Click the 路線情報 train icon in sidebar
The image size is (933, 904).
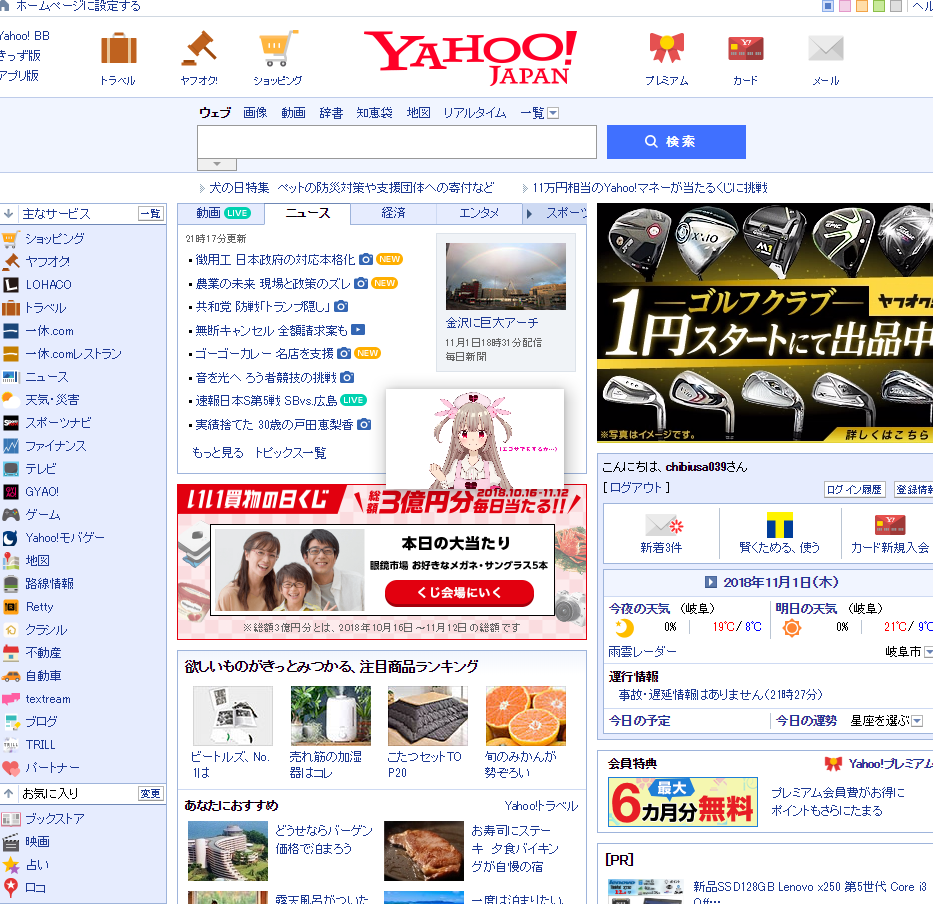click(x=11, y=584)
